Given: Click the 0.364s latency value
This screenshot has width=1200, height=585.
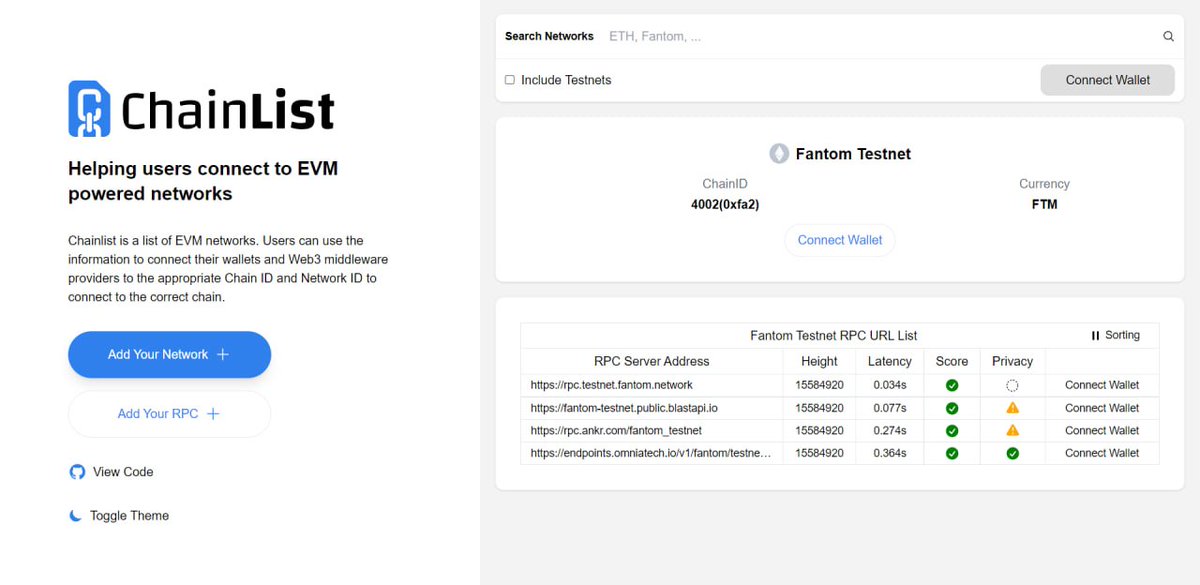Looking at the screenshot, I should click(x=890, y=454).
